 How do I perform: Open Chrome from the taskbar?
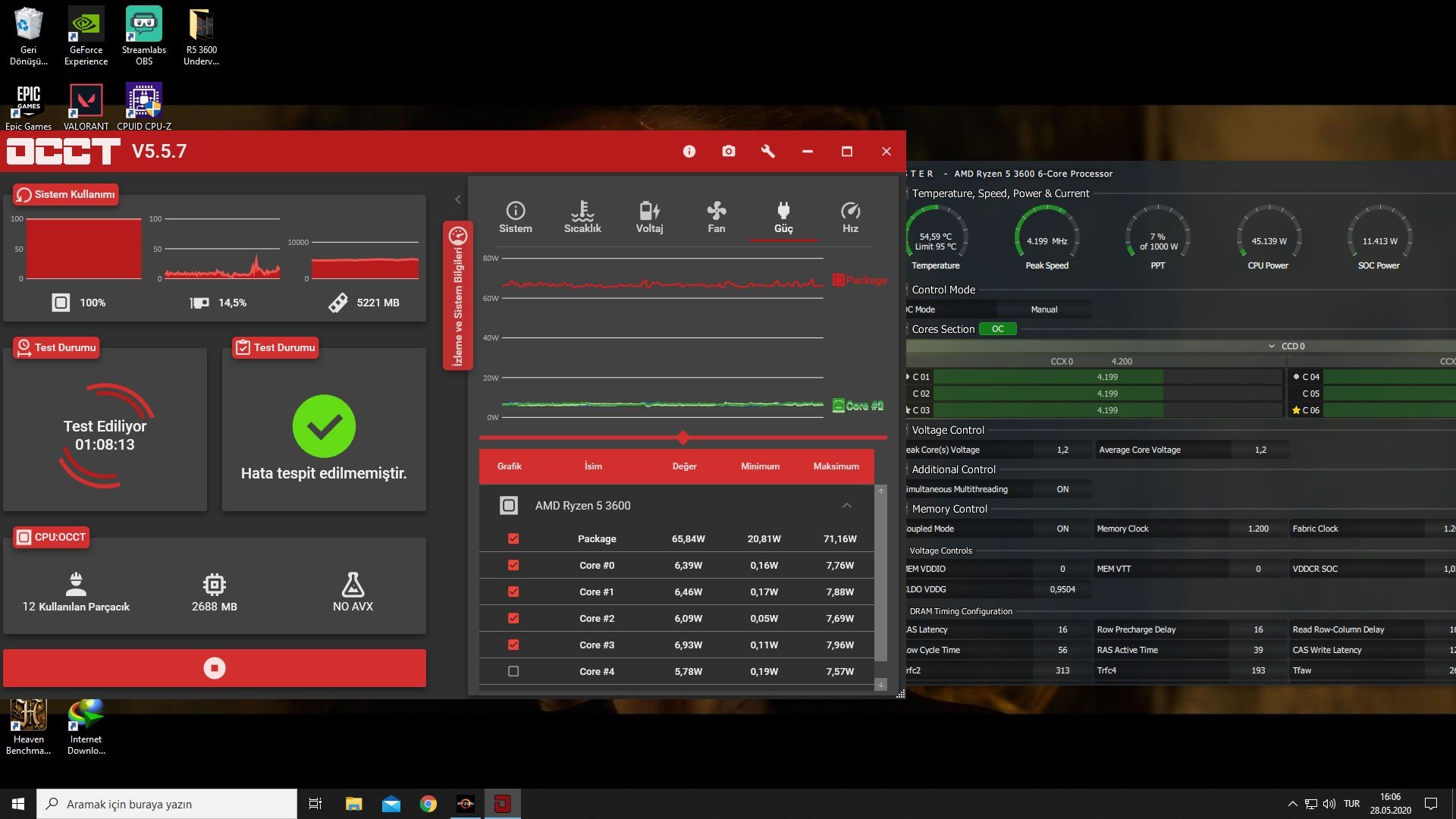(428, 804)
